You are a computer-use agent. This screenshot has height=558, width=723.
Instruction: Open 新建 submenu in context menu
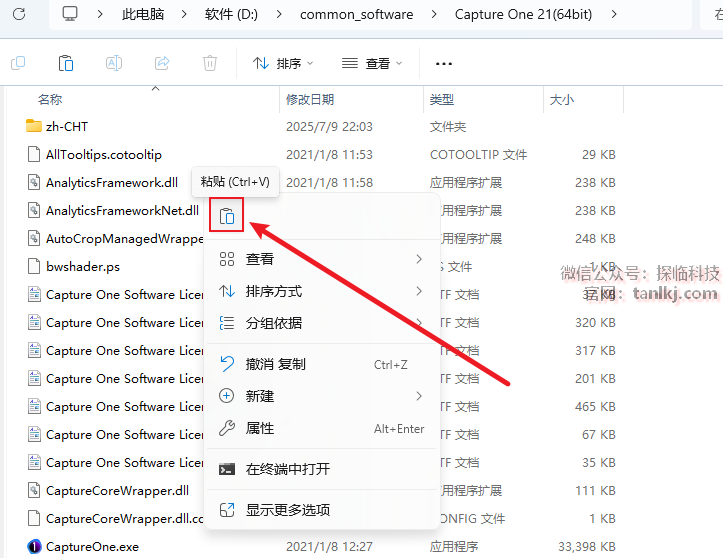tap(321, 396)
